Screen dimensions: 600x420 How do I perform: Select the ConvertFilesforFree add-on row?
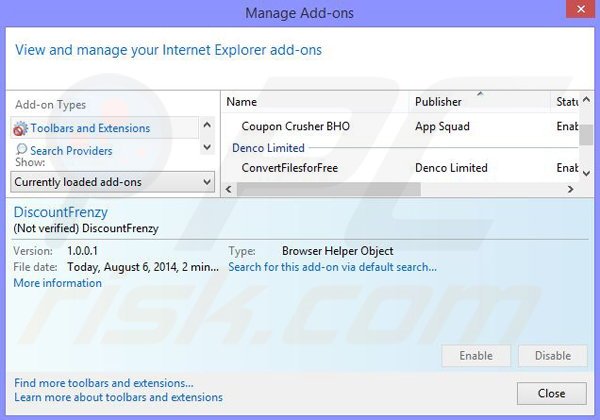[x=401, y=168]
